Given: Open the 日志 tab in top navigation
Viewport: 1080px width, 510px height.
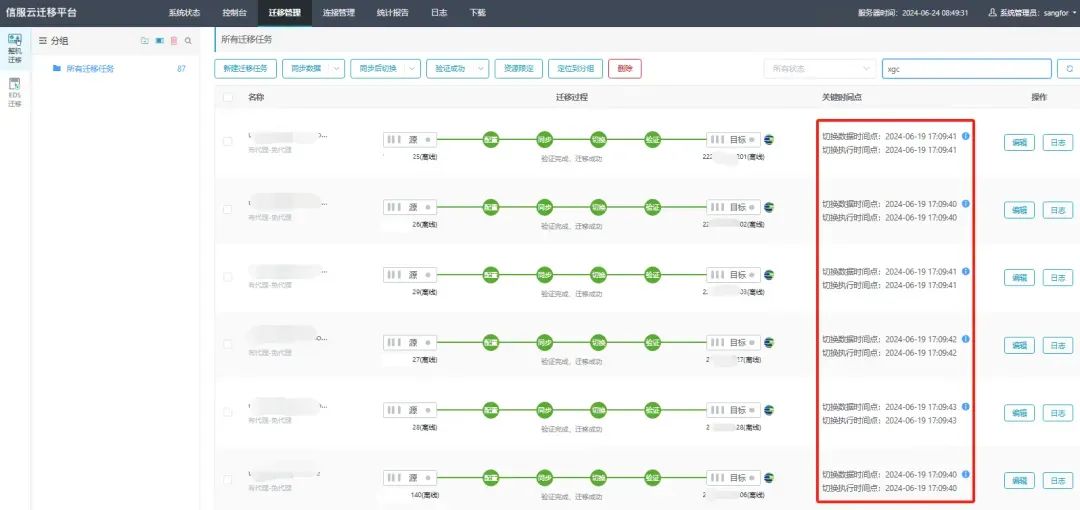Looking at the screenshot, I should click(x=439, y=12).
